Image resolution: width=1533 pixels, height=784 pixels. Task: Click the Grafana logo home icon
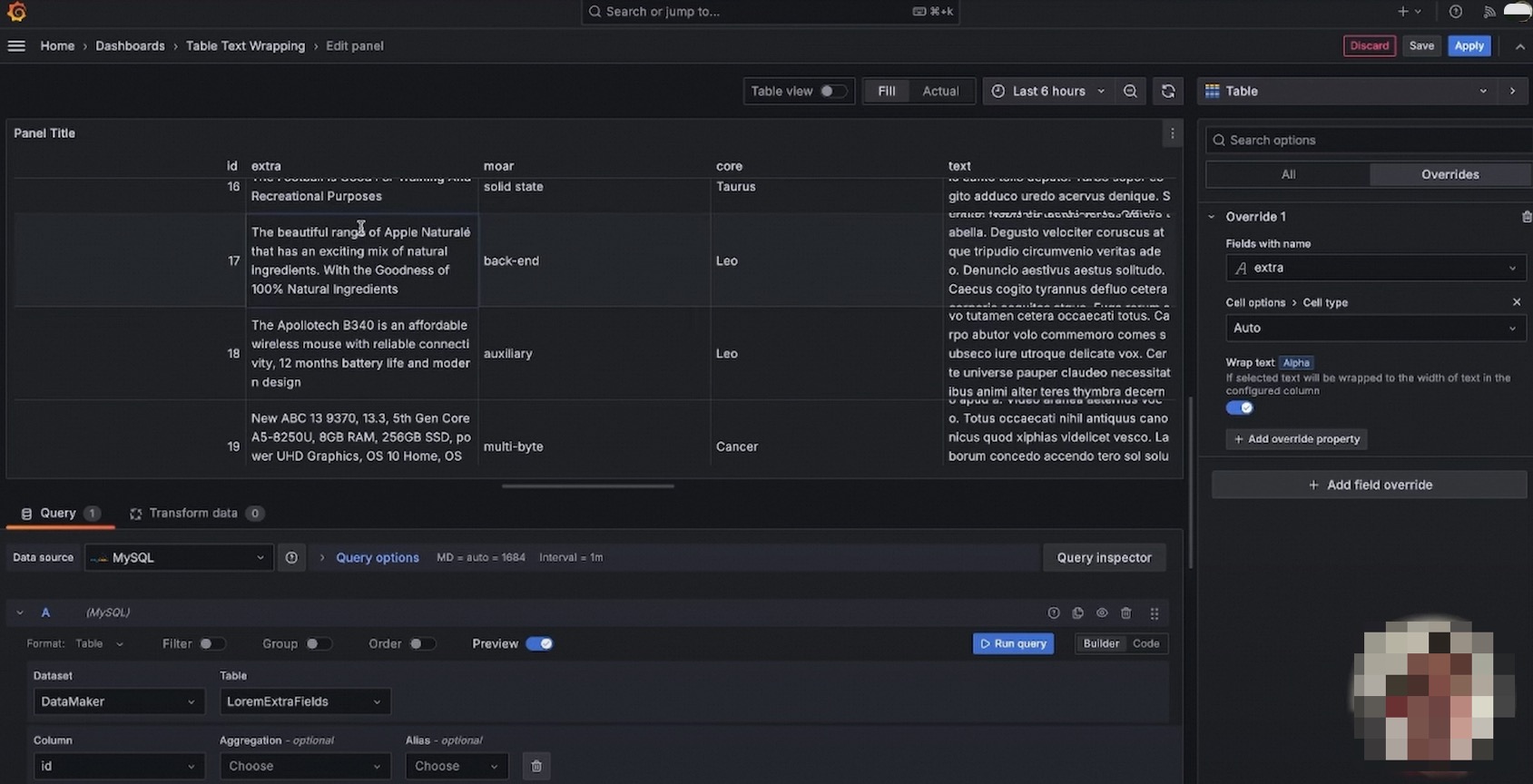click(x=16, y=12)
